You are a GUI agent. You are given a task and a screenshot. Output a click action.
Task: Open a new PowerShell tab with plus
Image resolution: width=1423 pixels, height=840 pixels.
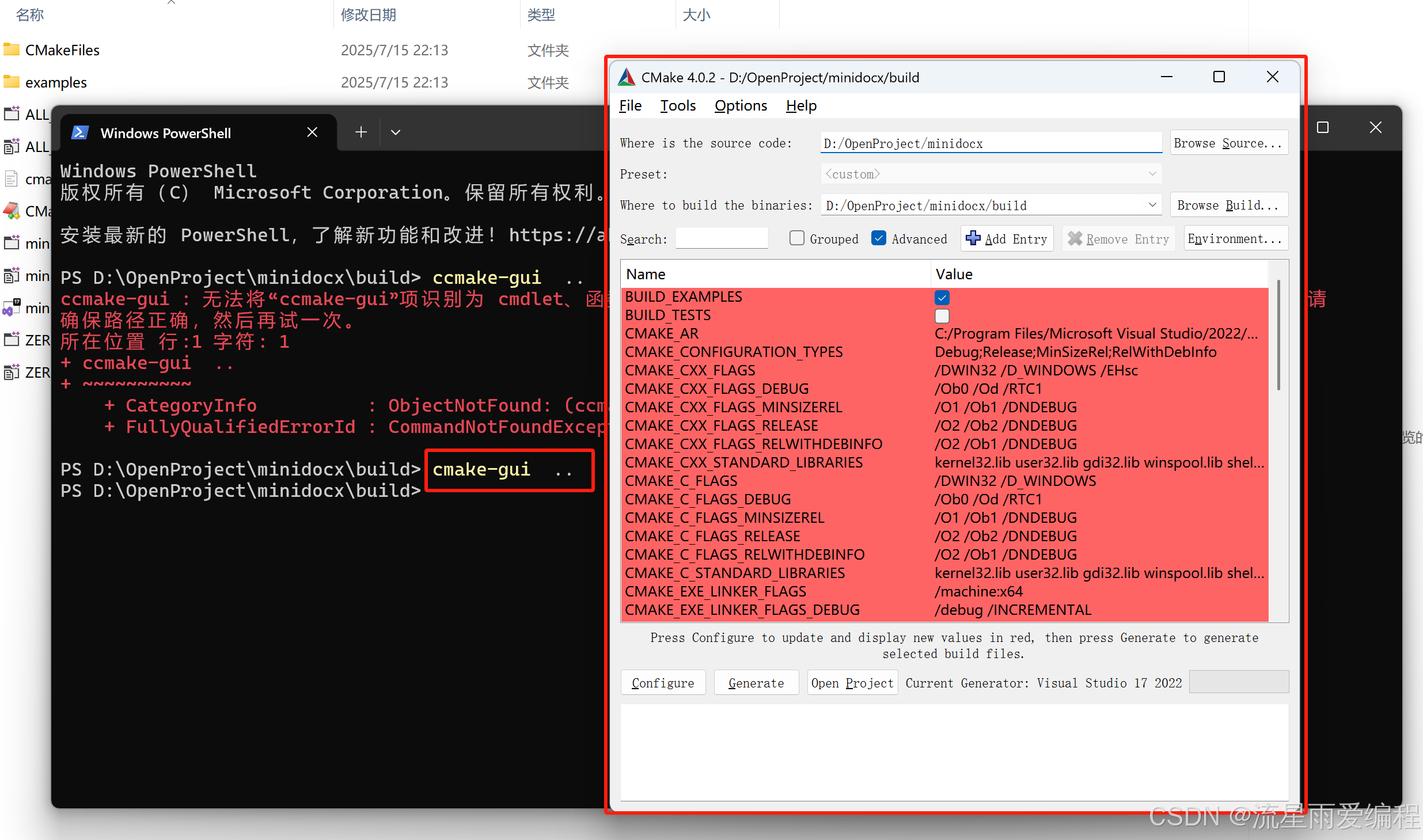361,132
